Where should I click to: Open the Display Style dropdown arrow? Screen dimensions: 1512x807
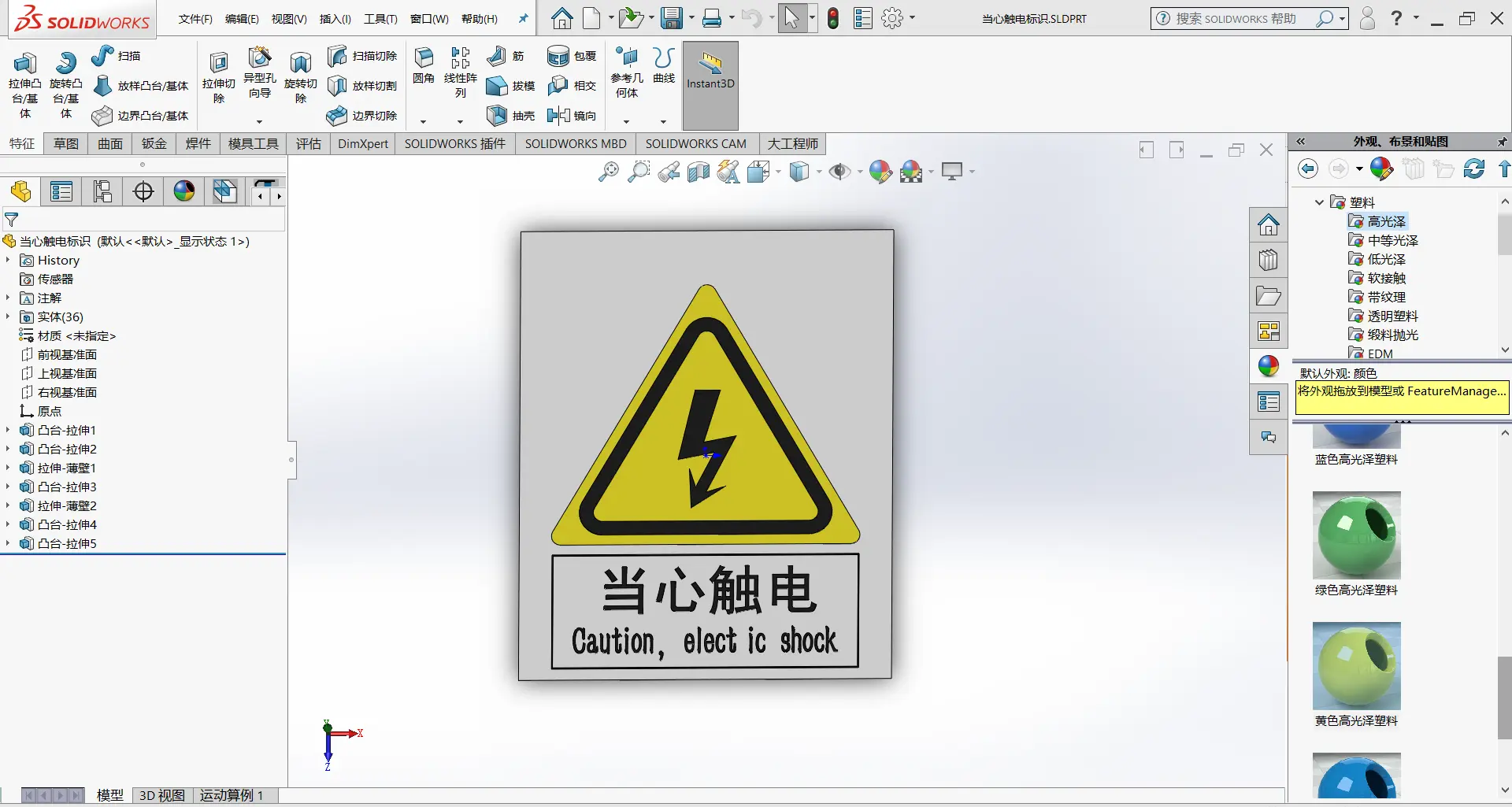[x=819, y=172]
